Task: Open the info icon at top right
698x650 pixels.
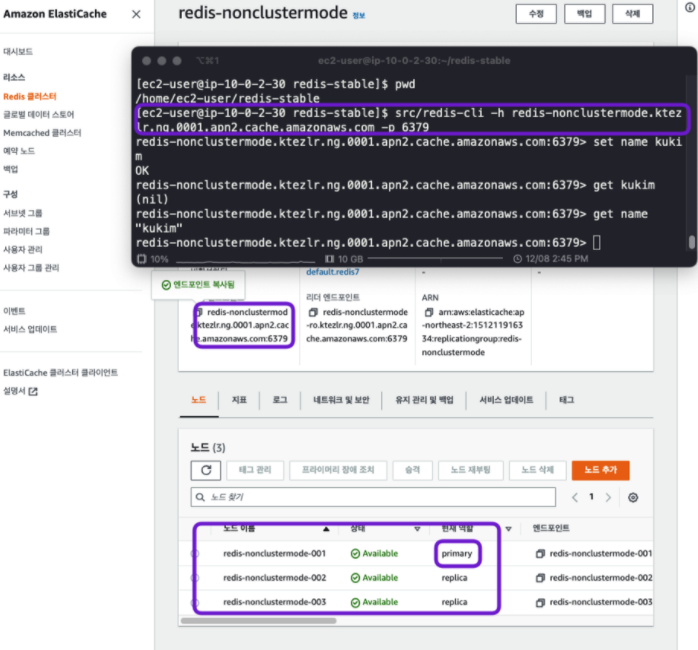Action: coord(690,8)
